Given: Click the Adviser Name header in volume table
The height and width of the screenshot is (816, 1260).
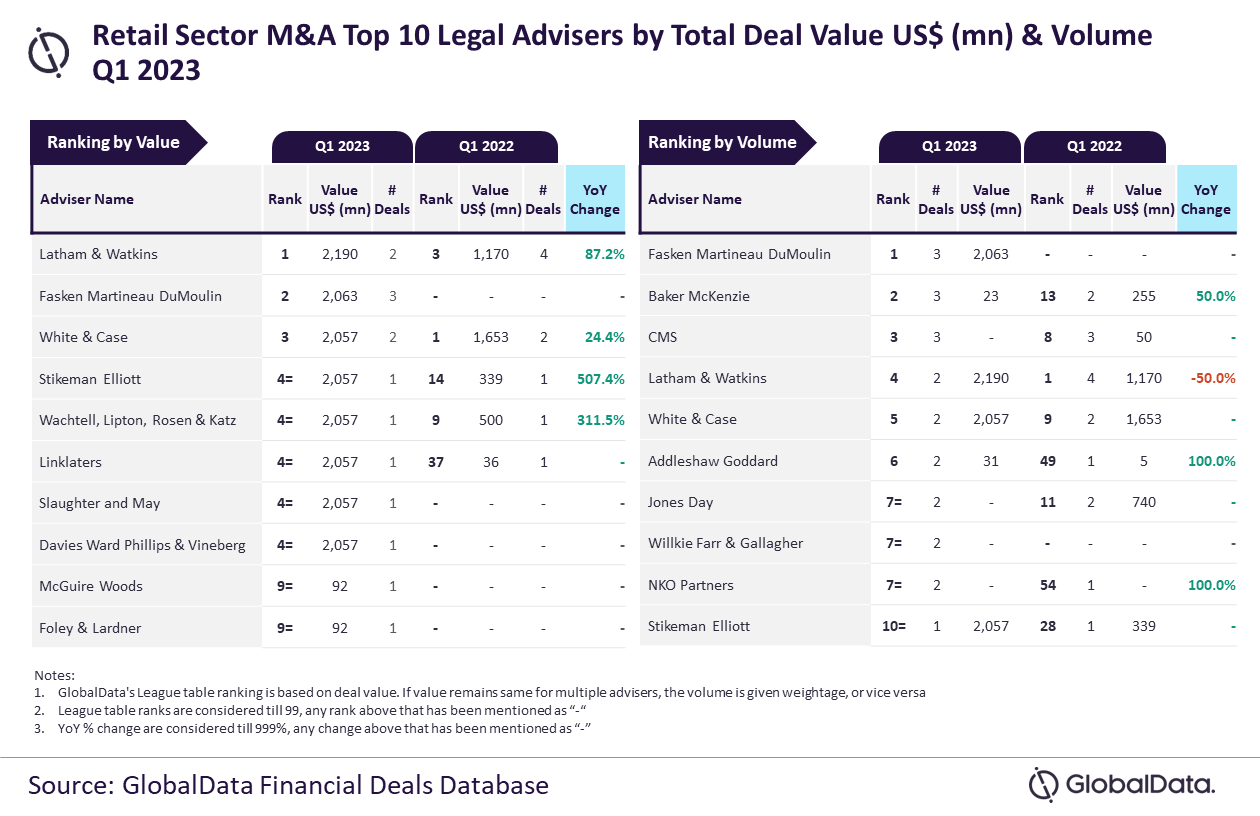Looking at the screenshot, I should (x=695, y=199).
